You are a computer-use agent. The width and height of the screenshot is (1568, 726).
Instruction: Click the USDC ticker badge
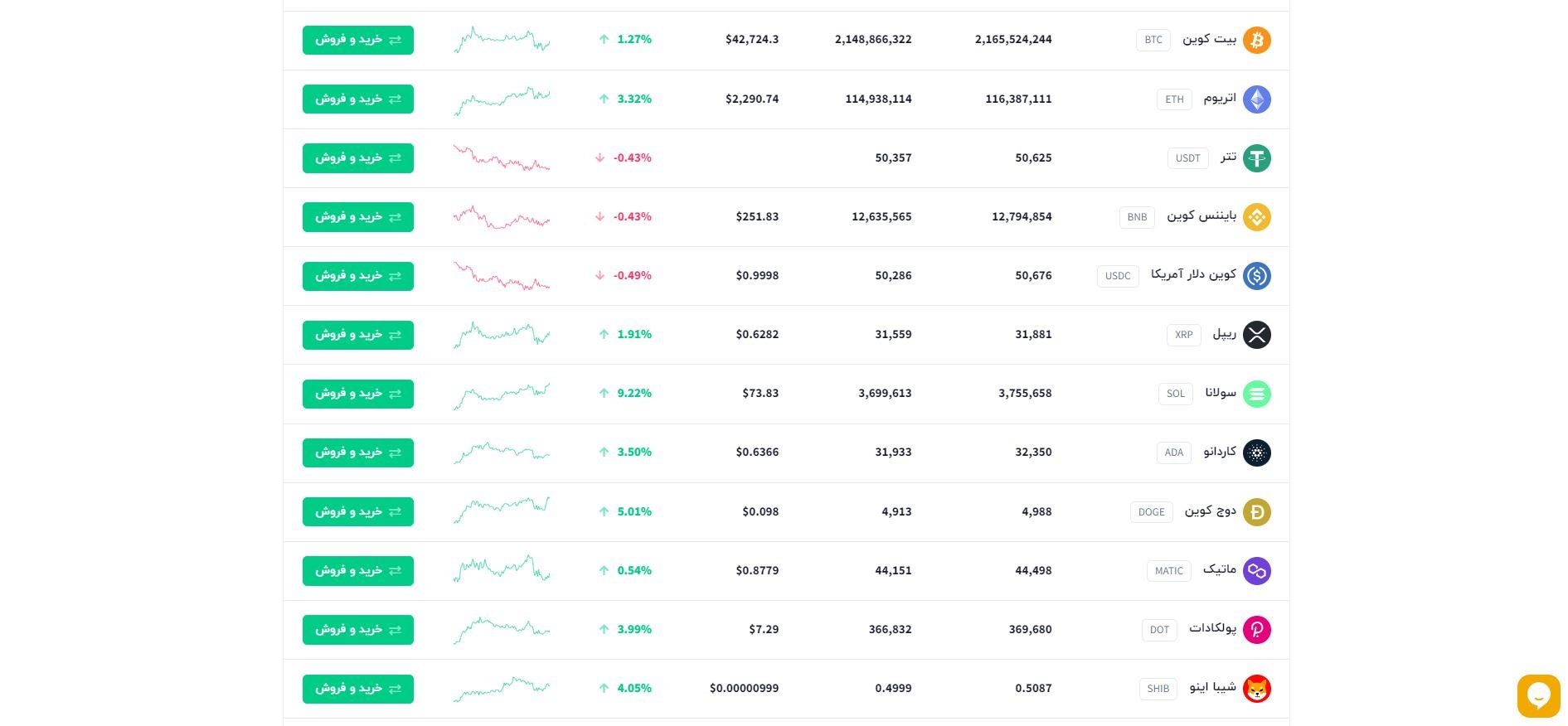(1117, 276)
